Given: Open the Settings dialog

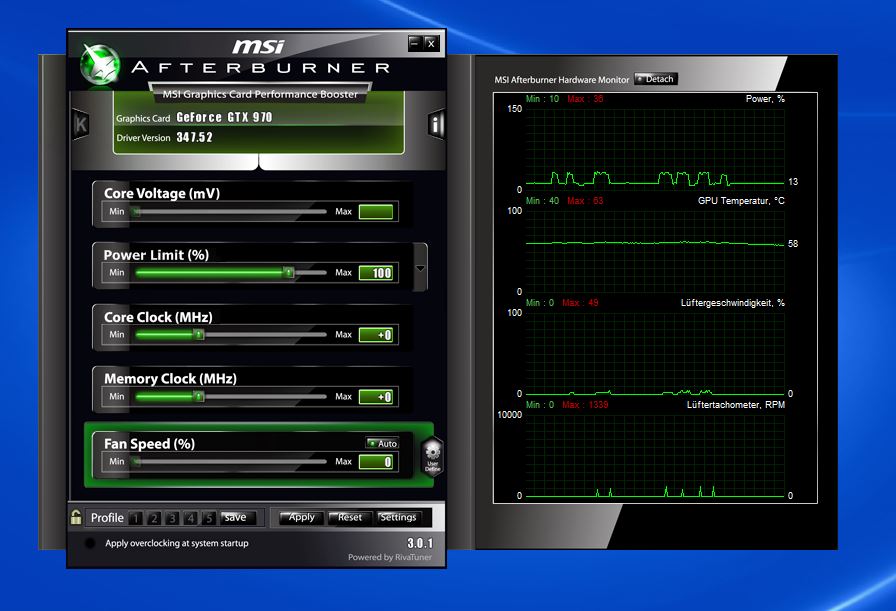Looking at the screenshot, I should pyautogui.click(x=398, y=517).
